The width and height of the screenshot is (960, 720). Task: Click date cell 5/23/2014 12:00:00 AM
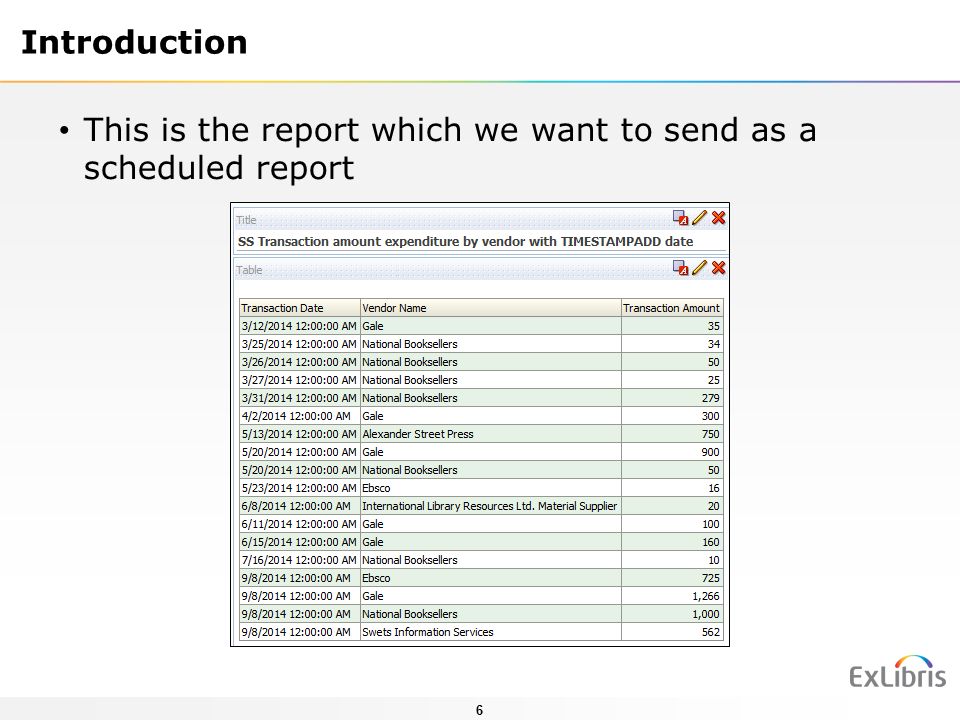[300, 488]
